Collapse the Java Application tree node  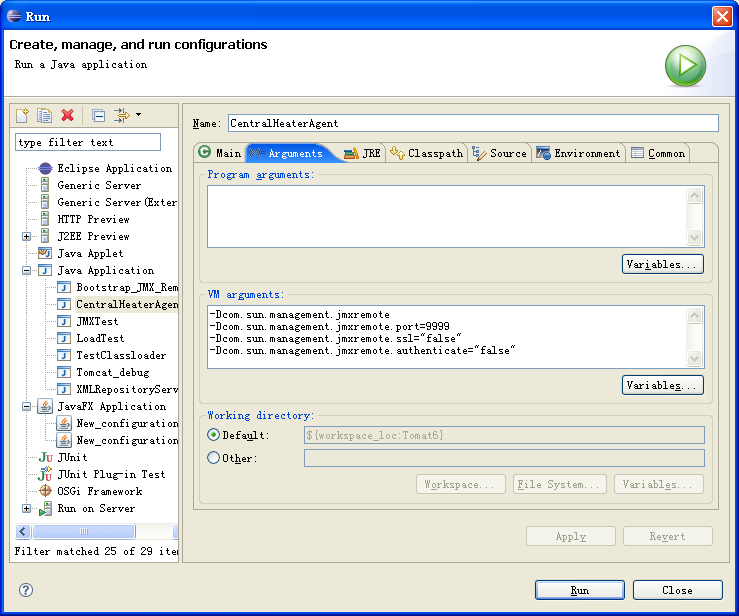click(27, 270)
